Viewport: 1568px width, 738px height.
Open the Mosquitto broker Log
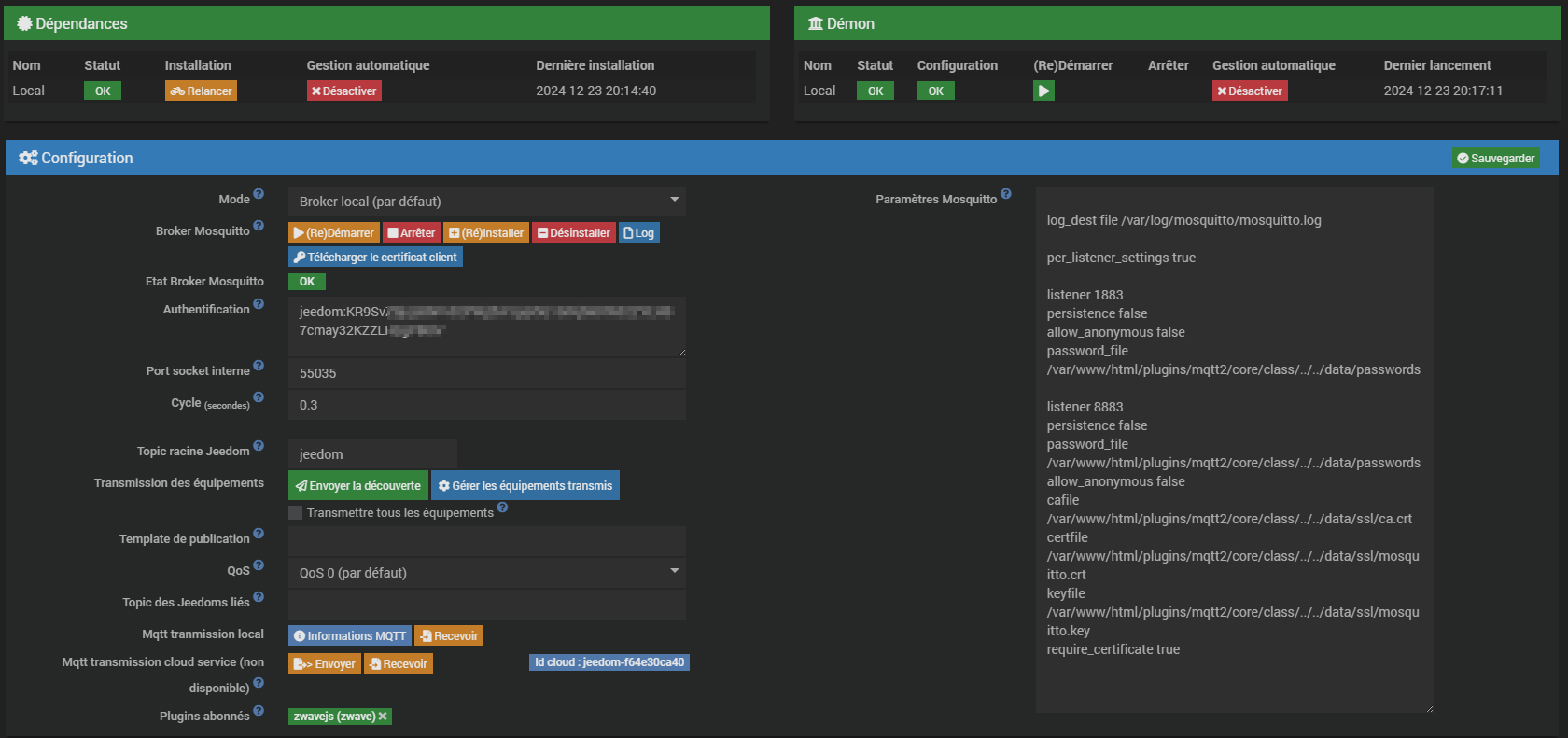pos(639,233)
